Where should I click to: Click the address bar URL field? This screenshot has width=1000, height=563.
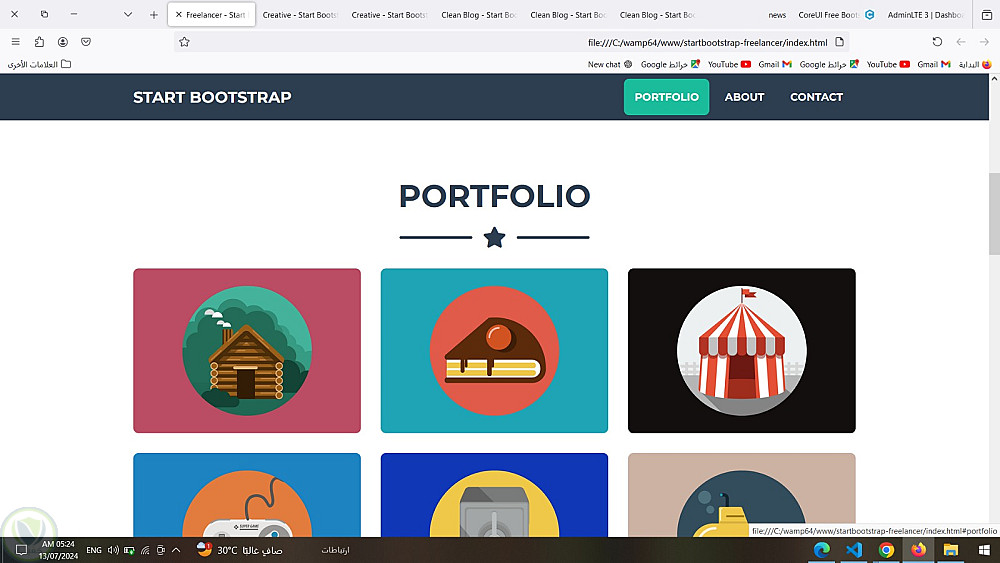click(x=510, y=42)
